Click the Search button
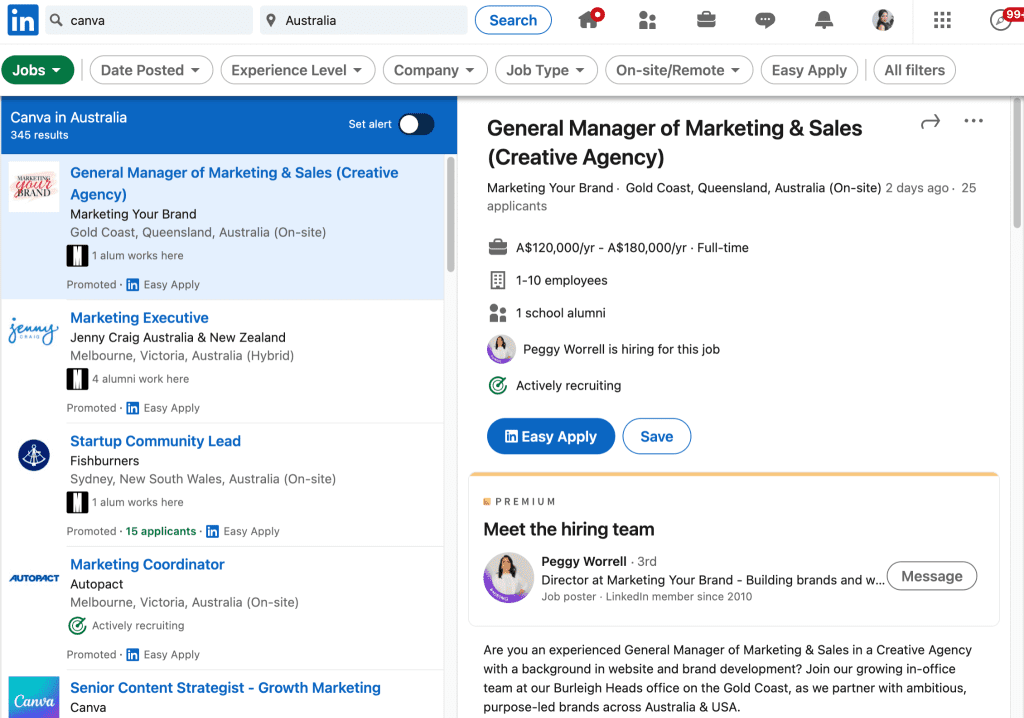Image resolution: width=1024 pixels, height=718 pixels. click(x=513, y=20)
